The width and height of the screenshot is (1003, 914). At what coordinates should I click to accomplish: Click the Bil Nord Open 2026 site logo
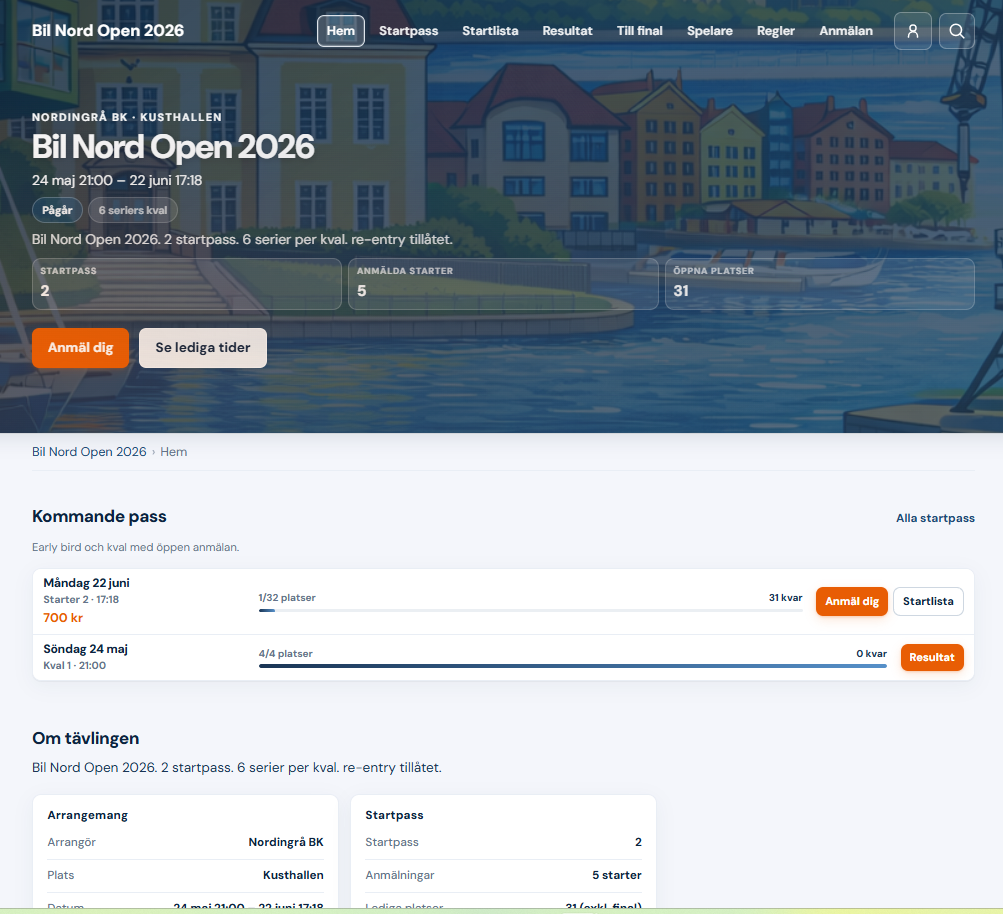[108, 31]
